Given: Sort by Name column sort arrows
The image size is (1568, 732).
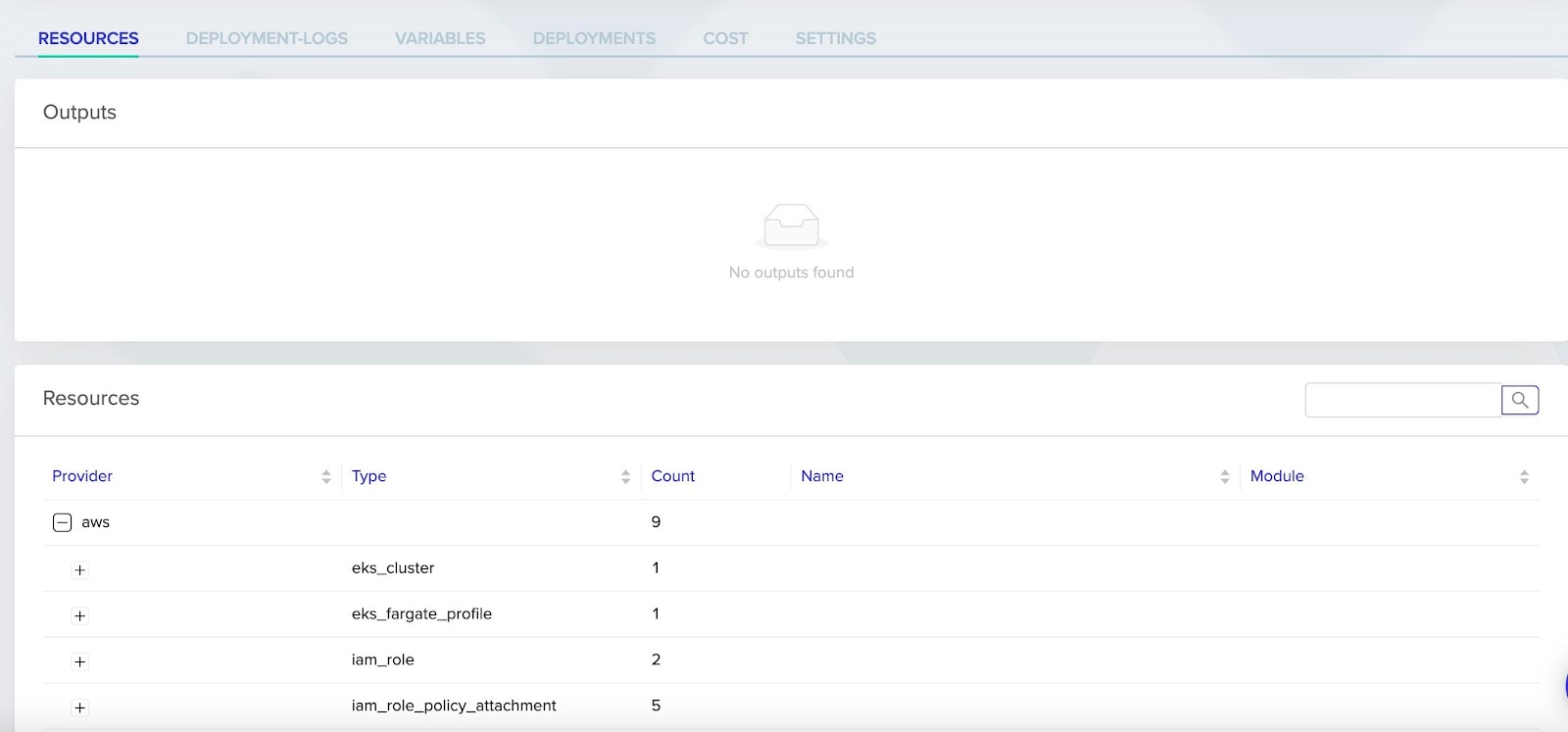Looking at the screenshot, I should coord(1225,477).
